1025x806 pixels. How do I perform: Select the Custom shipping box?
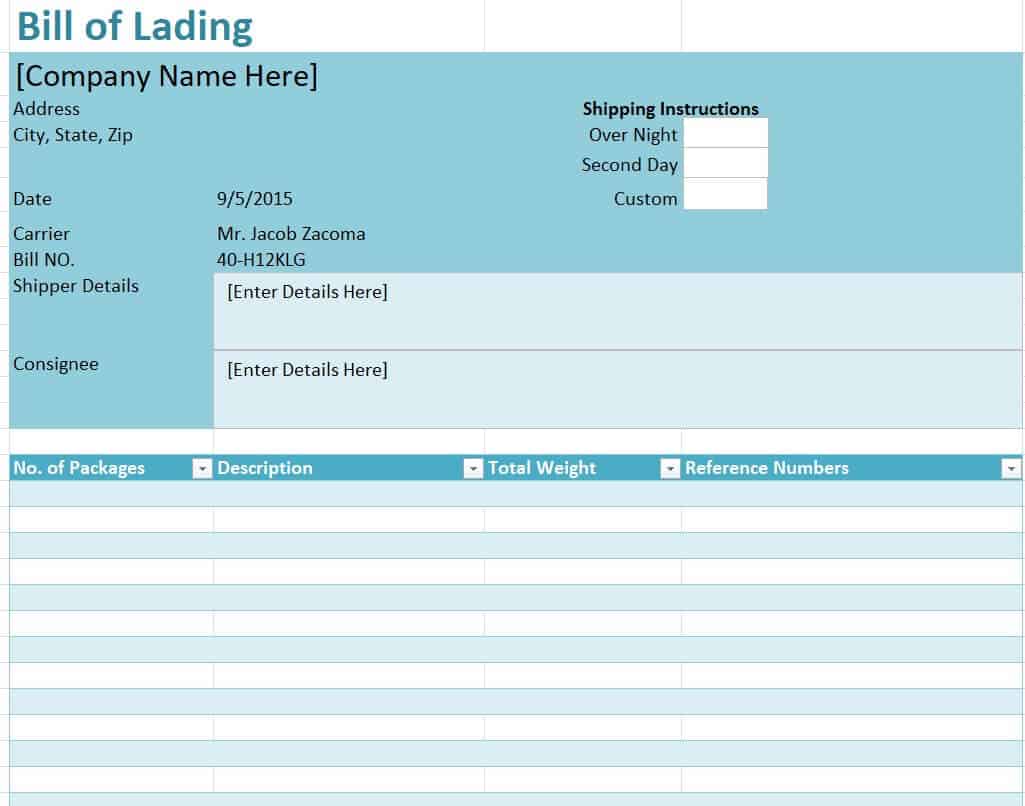pos(725,196)
